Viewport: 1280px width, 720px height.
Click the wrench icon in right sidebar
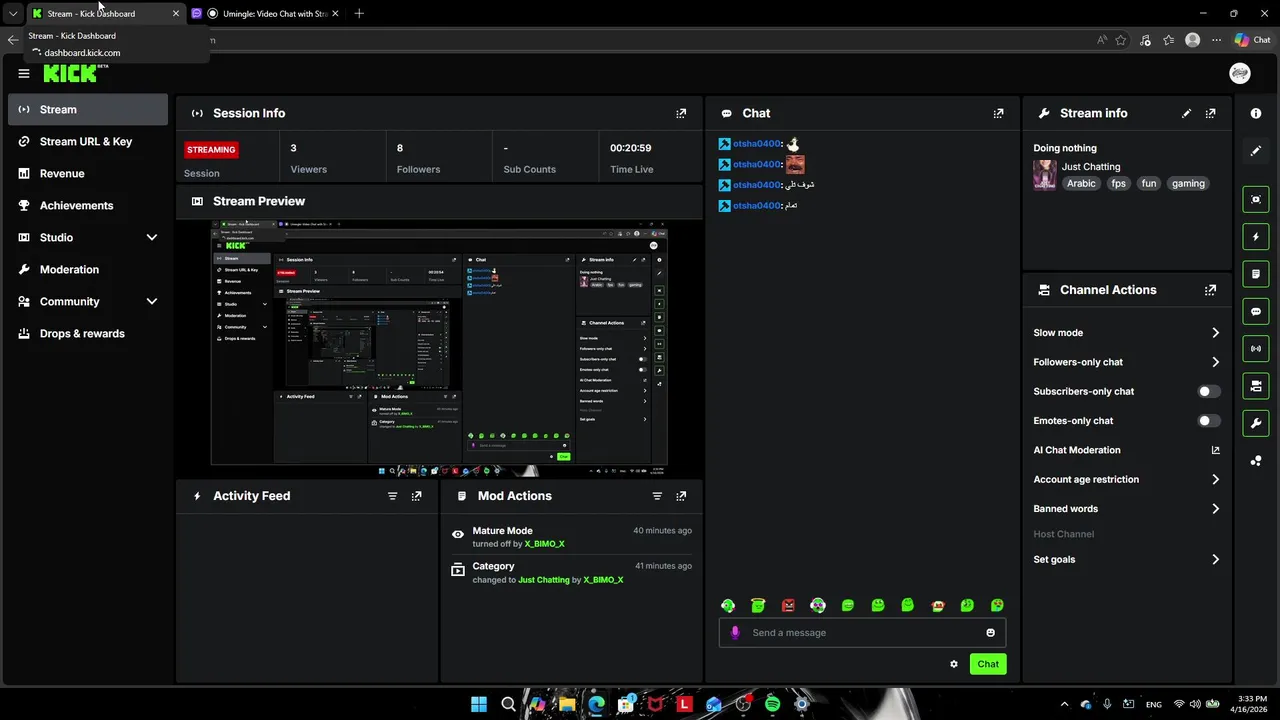point(1256,423)
